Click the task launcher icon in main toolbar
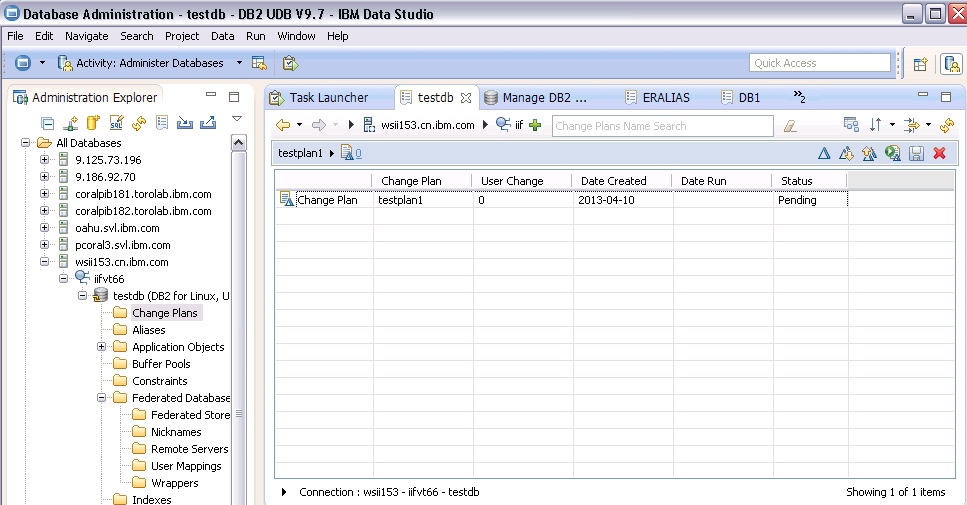The width and height of the screenshot is (967, 505). pyautogui.click(x=290, y=63)
